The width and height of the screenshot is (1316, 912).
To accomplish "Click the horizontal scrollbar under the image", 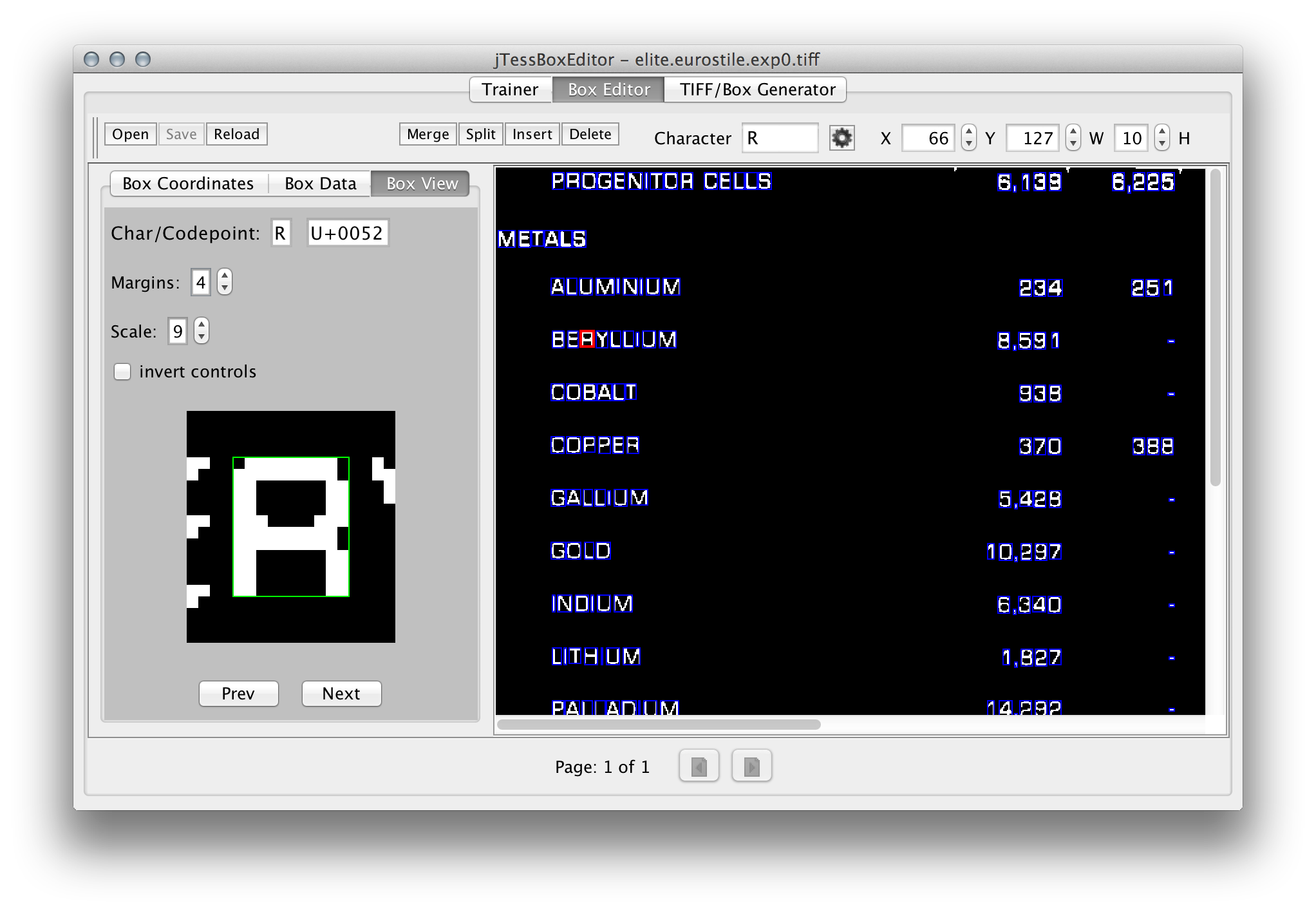I will click(x=659, y=725).
